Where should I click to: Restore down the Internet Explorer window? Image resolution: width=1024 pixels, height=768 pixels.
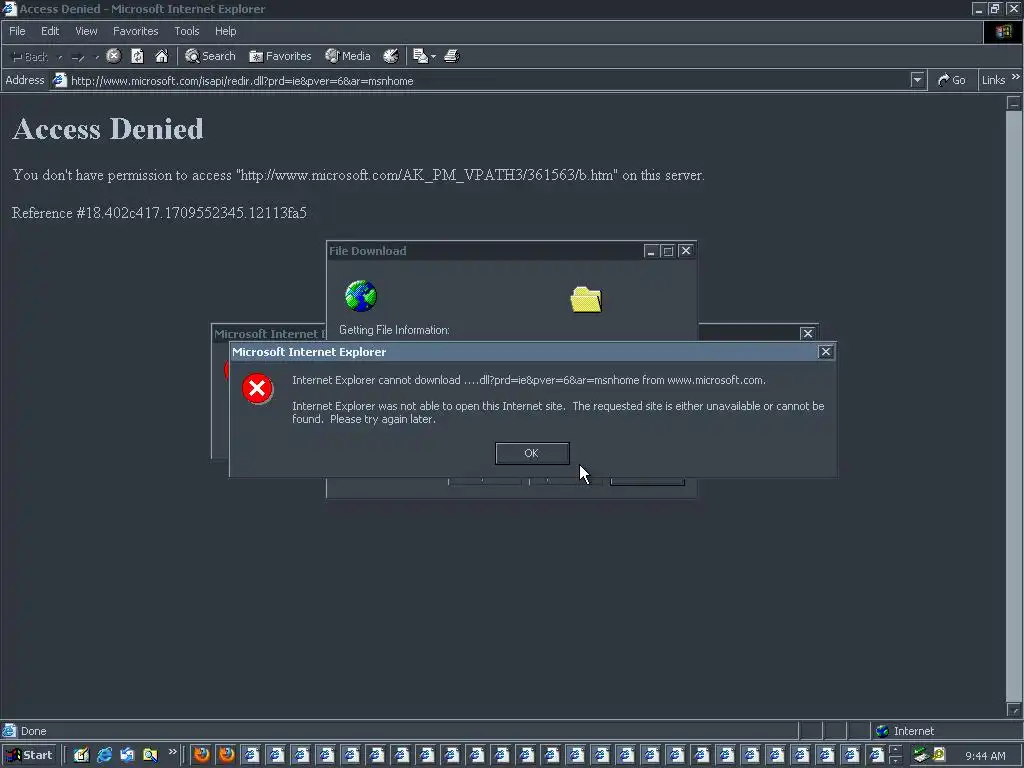(x=995, y=8)
